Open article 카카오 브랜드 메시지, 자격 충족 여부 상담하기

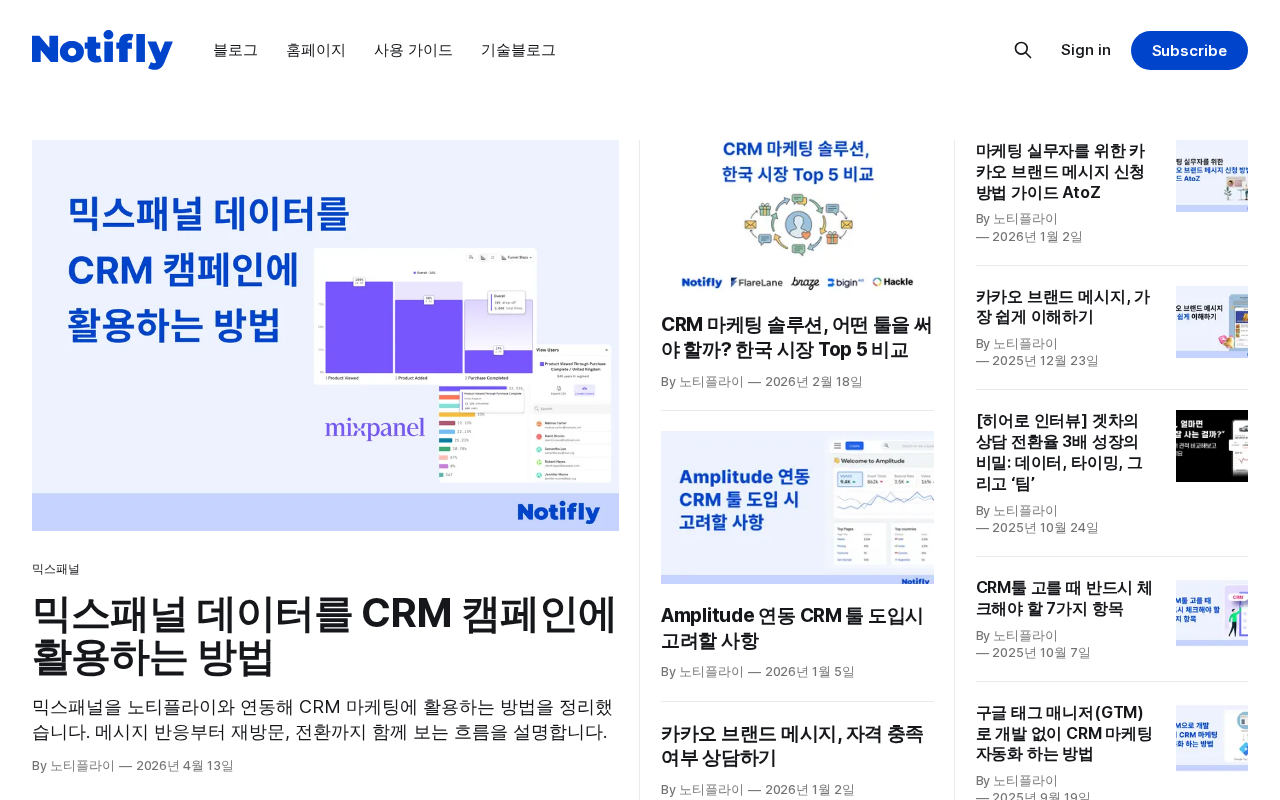click(x=797, y=746)
